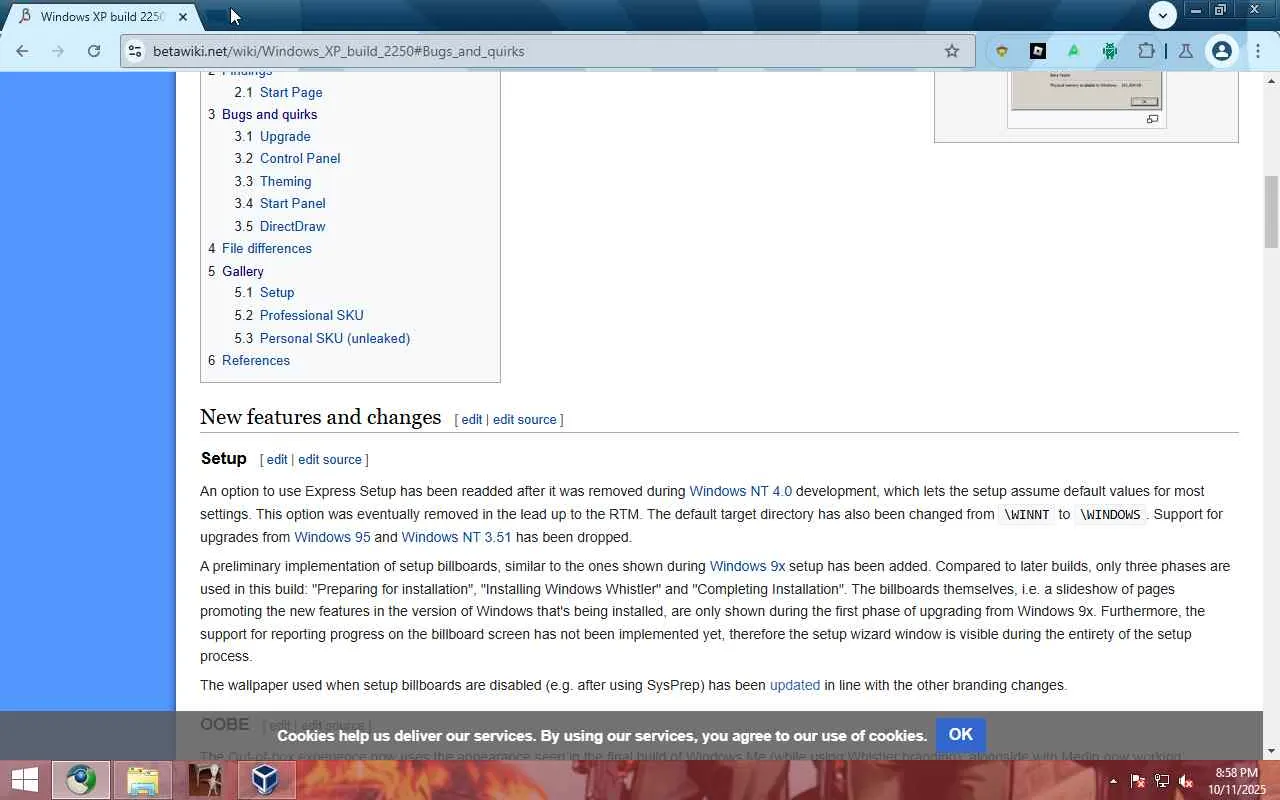
Task: Jump to the Start Page section
Action: coord(291,92)
